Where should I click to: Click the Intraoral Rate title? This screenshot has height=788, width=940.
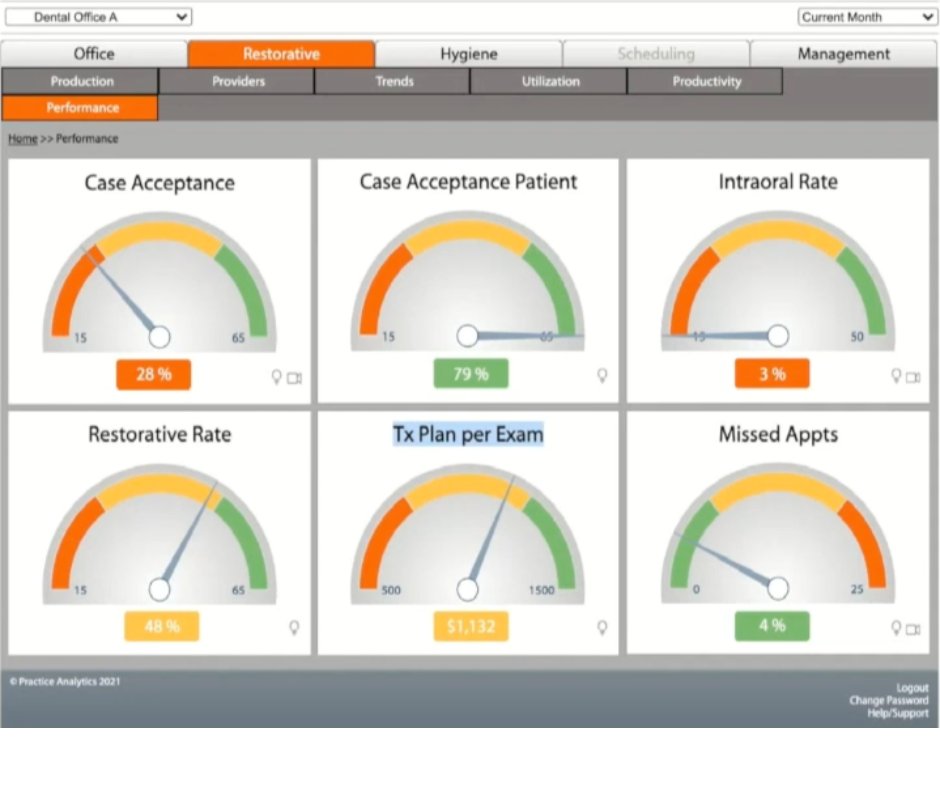(778, 182)
